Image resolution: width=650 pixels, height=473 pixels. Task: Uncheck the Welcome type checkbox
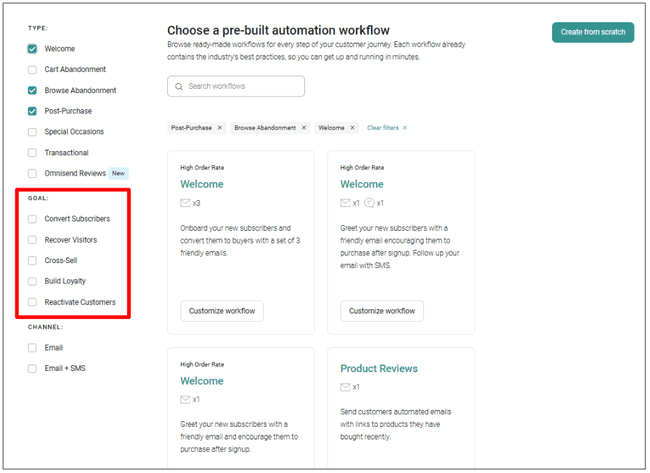(x=33, y=49)
